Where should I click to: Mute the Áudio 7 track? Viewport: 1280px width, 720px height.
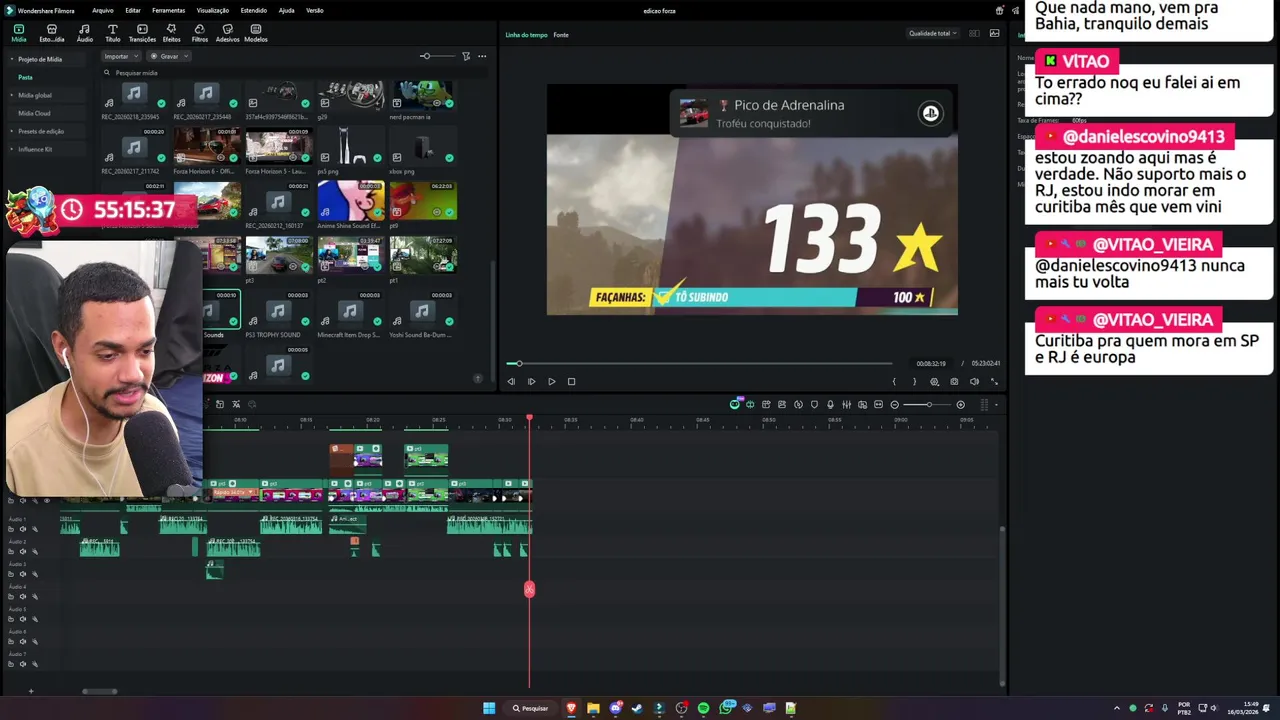coord(23,664)
